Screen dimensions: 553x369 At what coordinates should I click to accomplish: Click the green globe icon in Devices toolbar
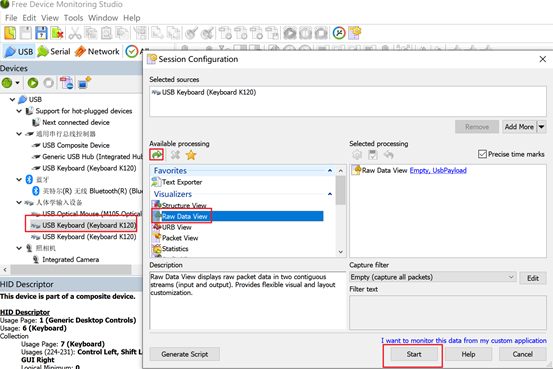tap(7, 83)
